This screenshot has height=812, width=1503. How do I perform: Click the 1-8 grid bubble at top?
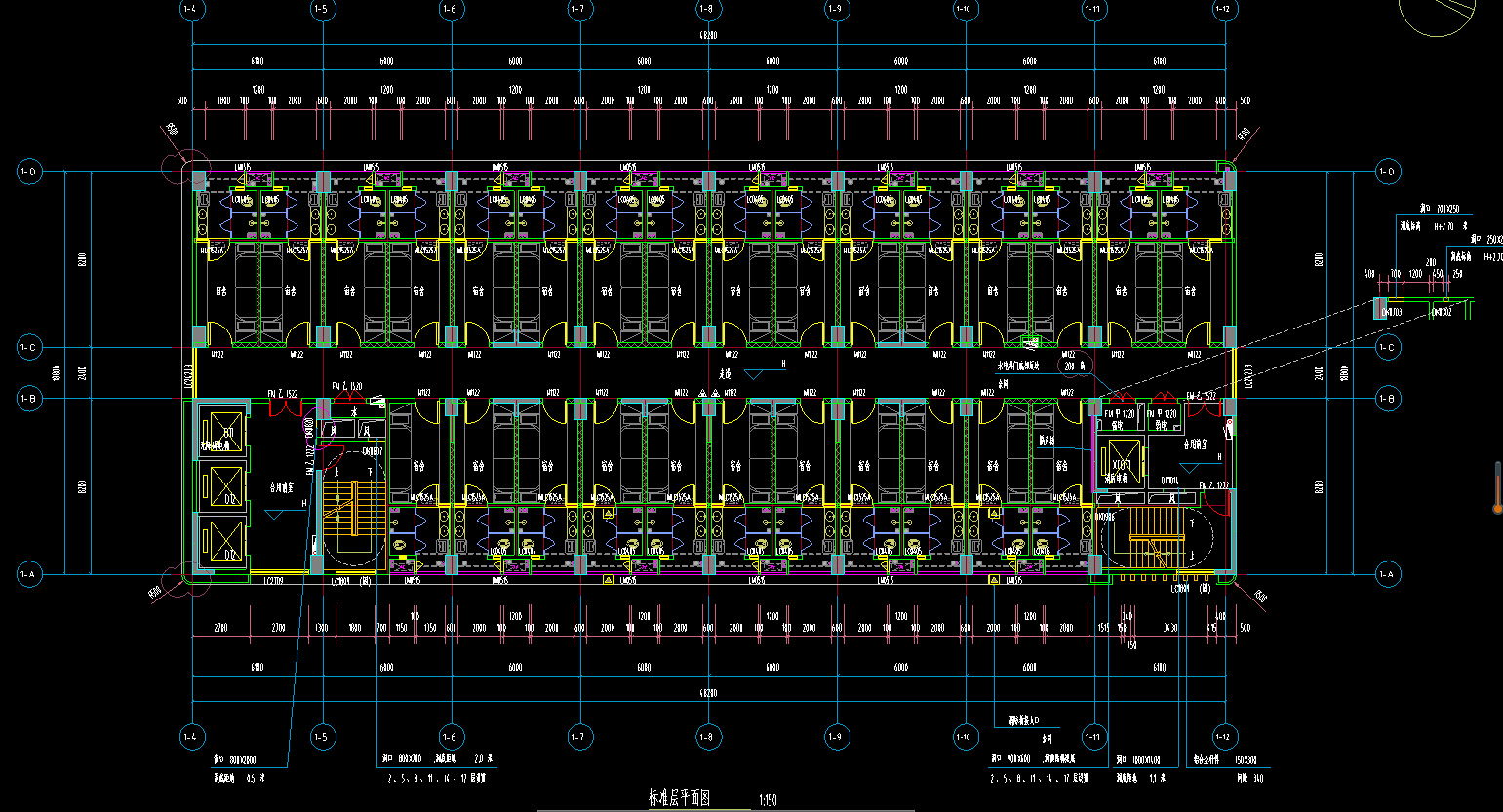pos(706,10)
